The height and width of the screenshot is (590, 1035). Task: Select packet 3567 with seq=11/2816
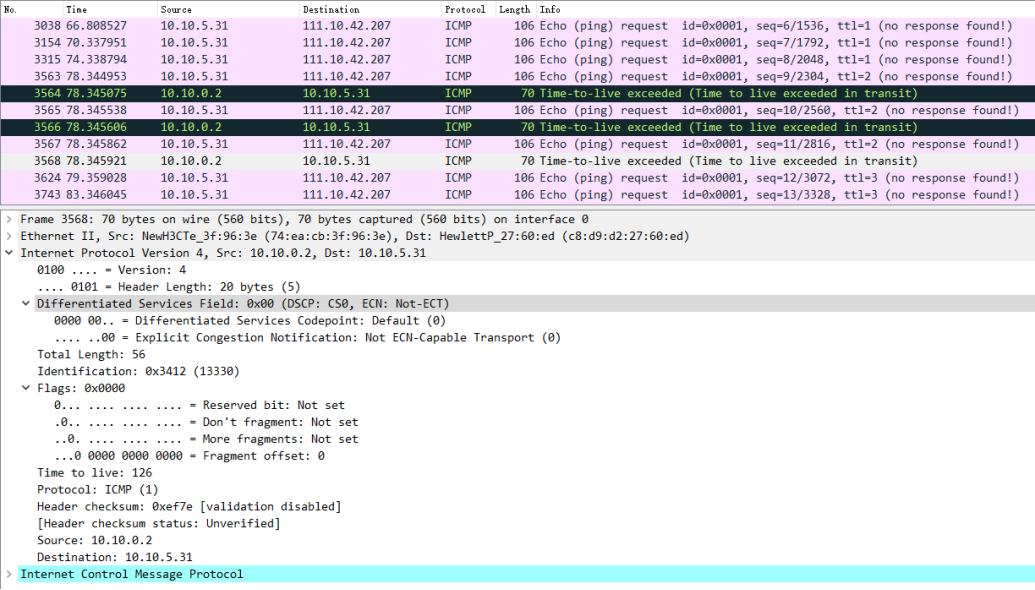(x=518, y=144)
